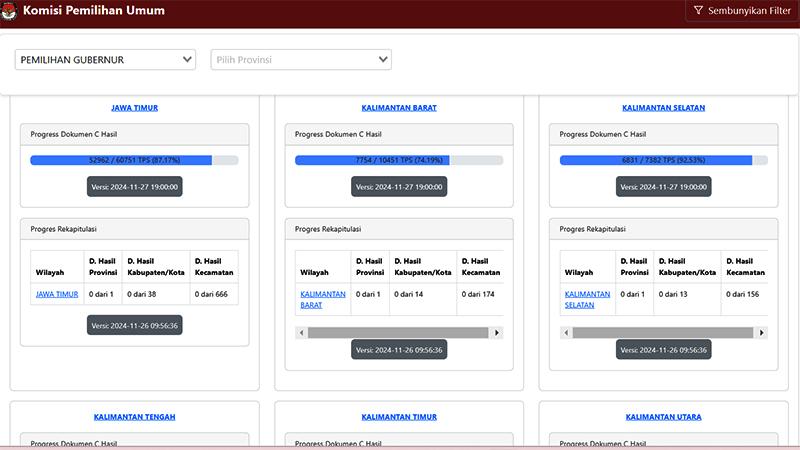Viewport: 800px width, 450px height.
Task: Go to the KALIMANTAN TIMUR card title
Action: click(x=399, y=417)
